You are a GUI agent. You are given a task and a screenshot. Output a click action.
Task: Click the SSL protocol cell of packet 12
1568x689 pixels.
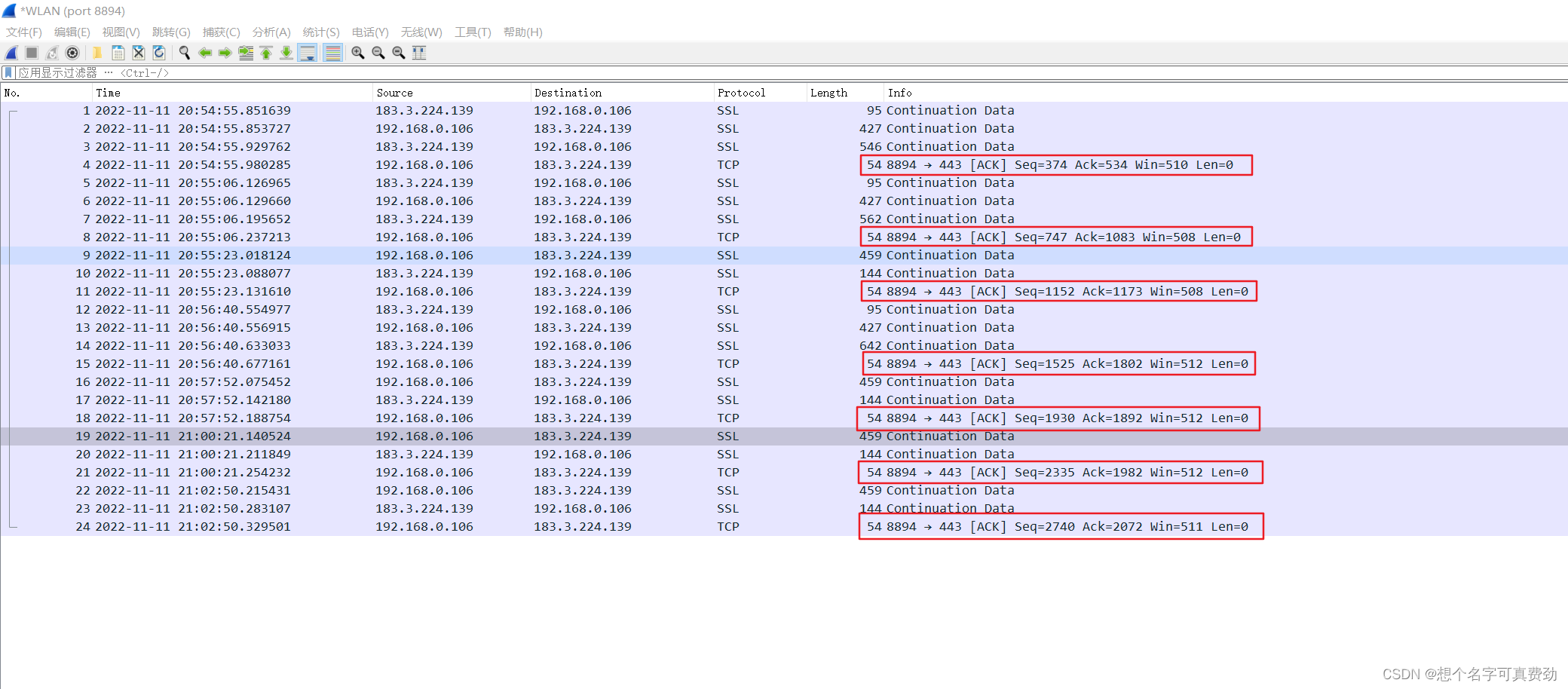728,310
